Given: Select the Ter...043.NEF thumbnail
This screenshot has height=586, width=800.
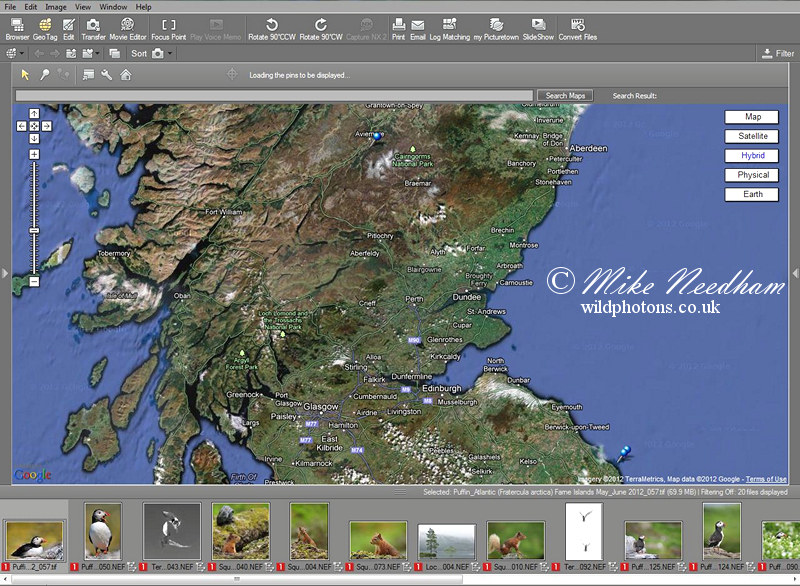Looking at the screenshot, I should point(172,531).
